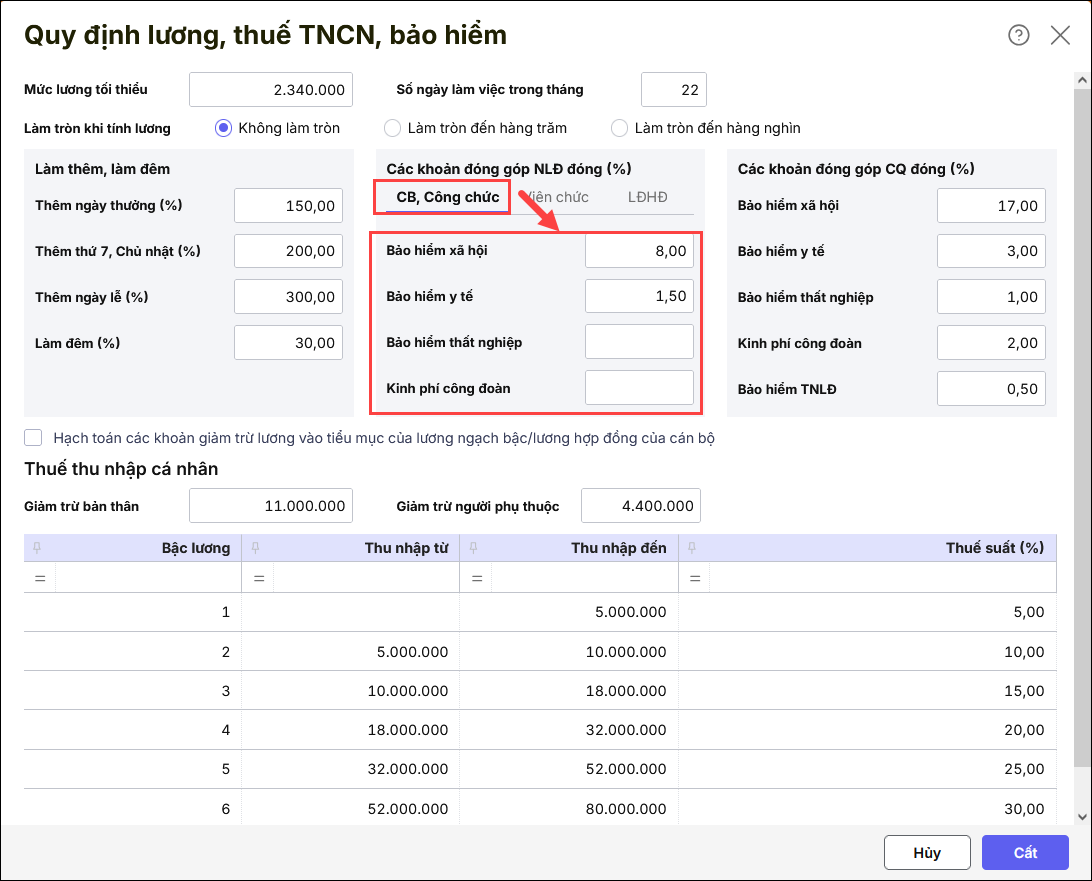
Task: Close the salary regulations dialog
Action: [x=1060, y=36]
